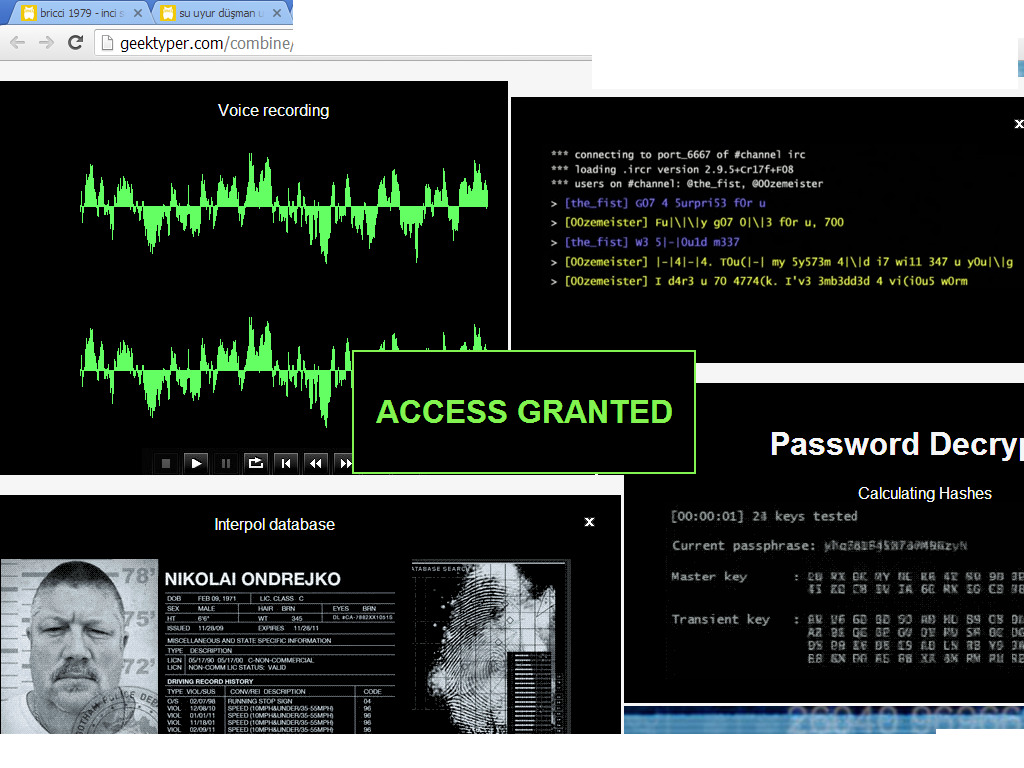Click the Voice recording title

pos(274,110)
